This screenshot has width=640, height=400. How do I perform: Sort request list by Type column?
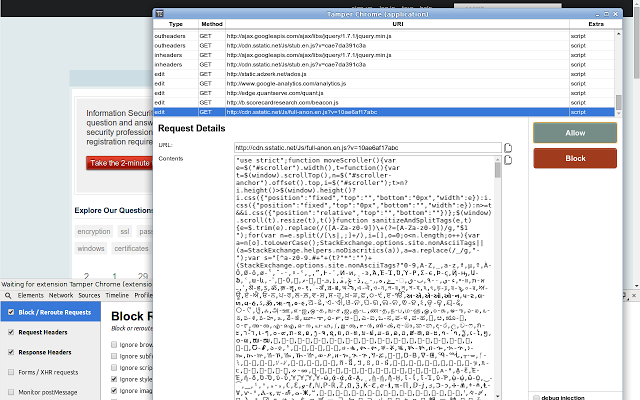(x=176, y=24)
